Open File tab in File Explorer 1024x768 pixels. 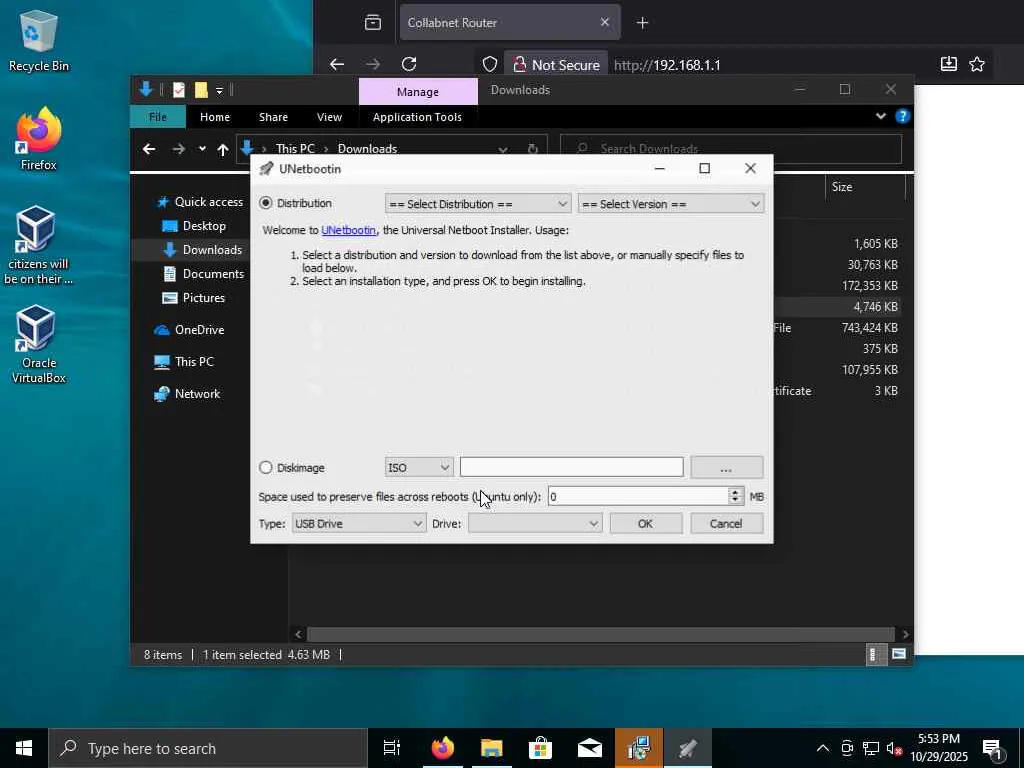(158, 117)
